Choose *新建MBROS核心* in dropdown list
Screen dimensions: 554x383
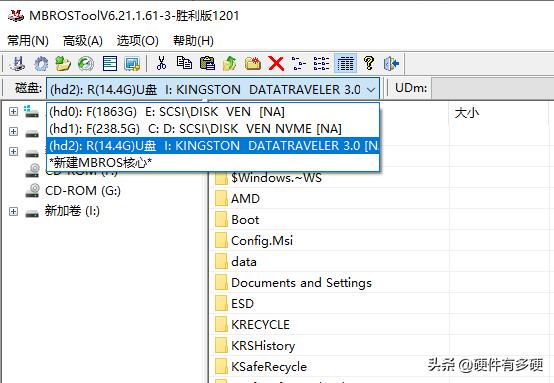tap(213, 163)
